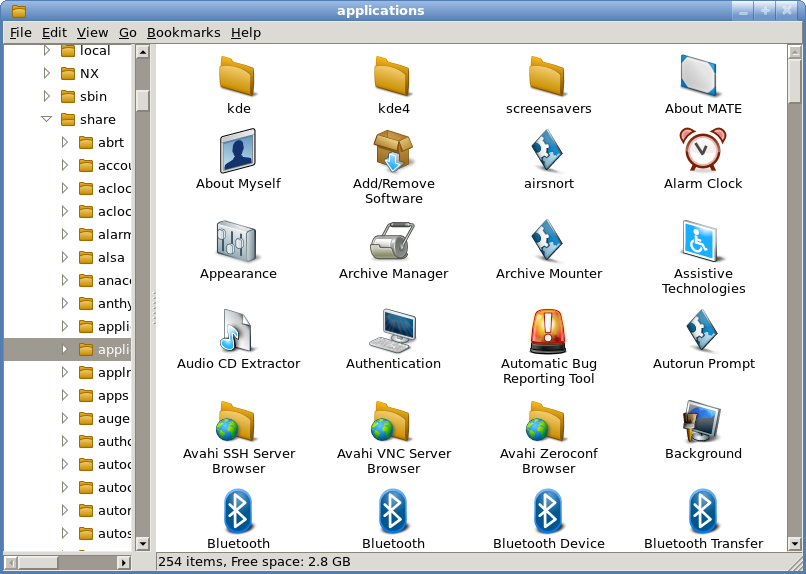The width and height of the screenshot is (806, 574).
Task: Select the Autorun Prompt icon
Action: (x=702, y=330)
